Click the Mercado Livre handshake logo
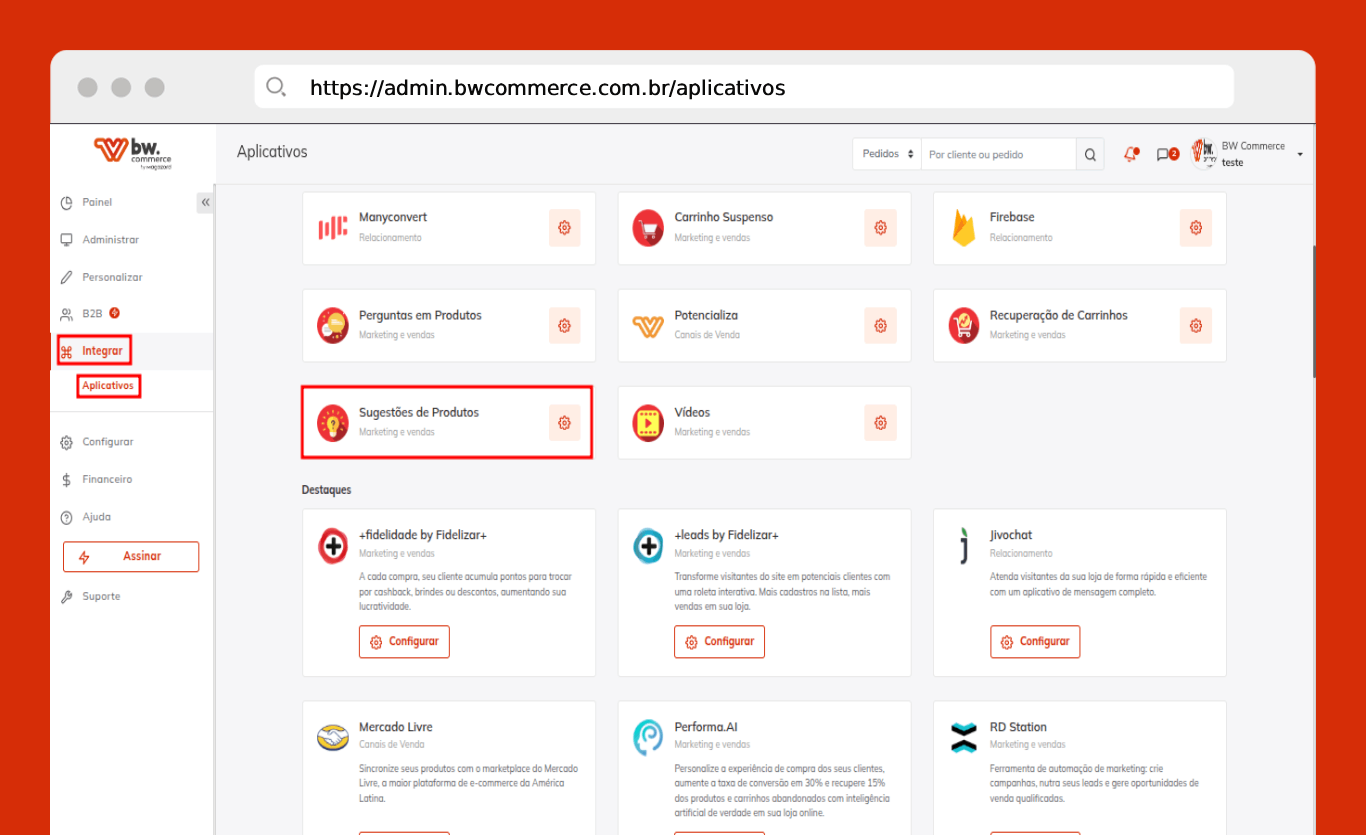Viewport: 1366px width, 835px height. (333, 738)
